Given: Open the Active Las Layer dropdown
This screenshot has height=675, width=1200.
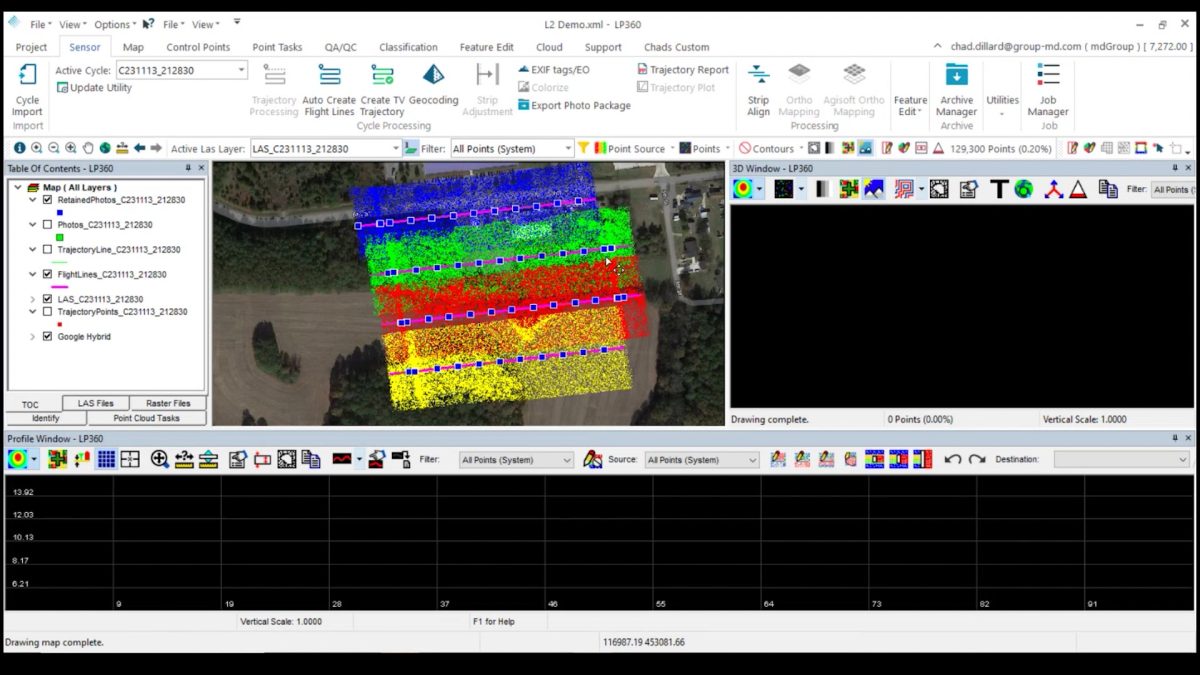Looking at the screenshot, I should click(396, 148).
